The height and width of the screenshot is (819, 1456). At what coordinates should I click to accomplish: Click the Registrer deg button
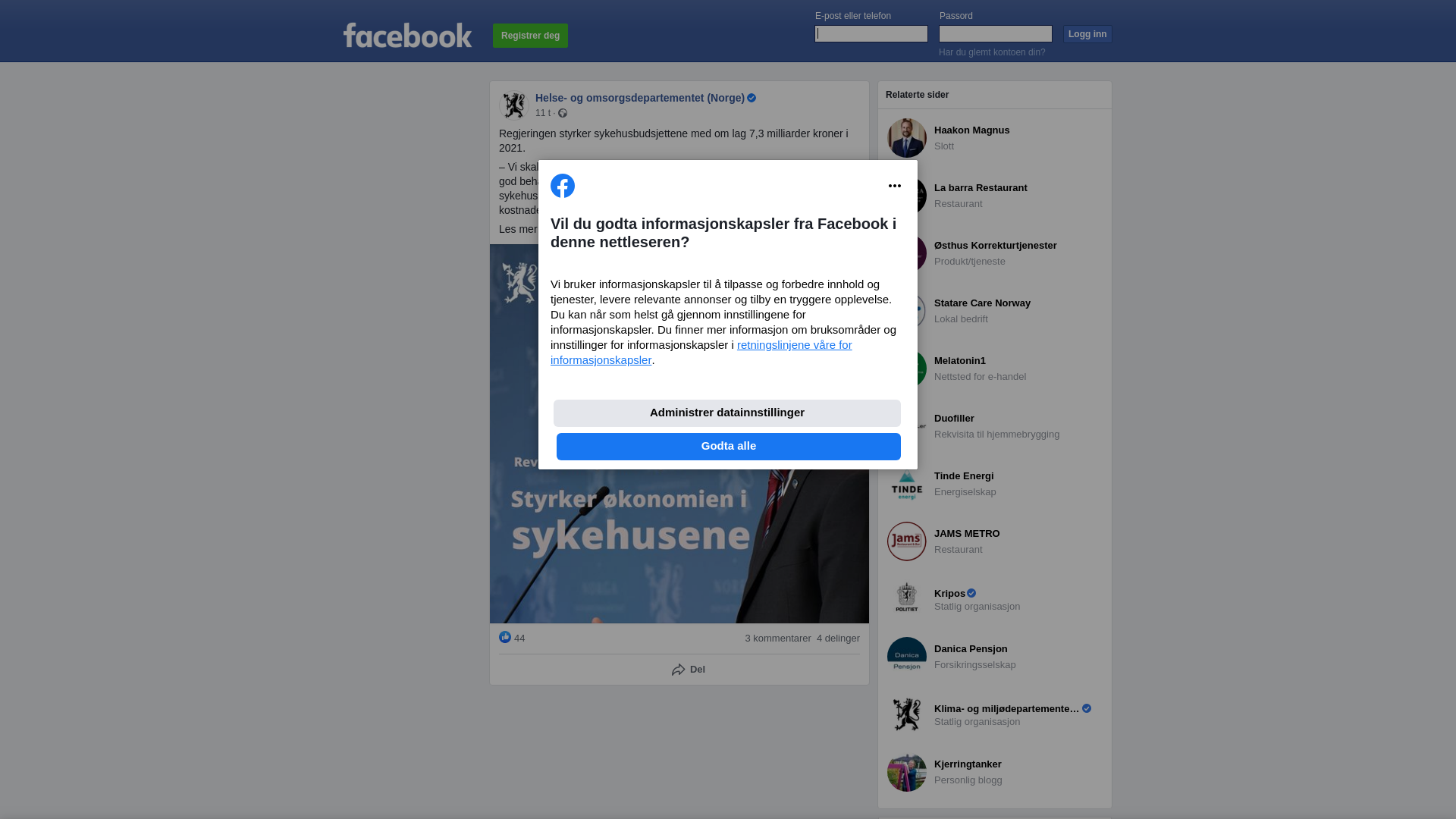(530, 36)
